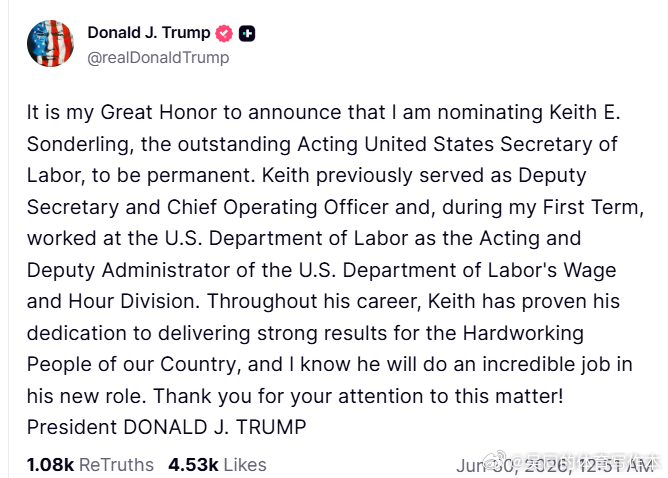668x478 pixels.
Task: Click the 'President DONALD J. TRUMP' signature
Action: pyautogui.click(x=167, y=427)
